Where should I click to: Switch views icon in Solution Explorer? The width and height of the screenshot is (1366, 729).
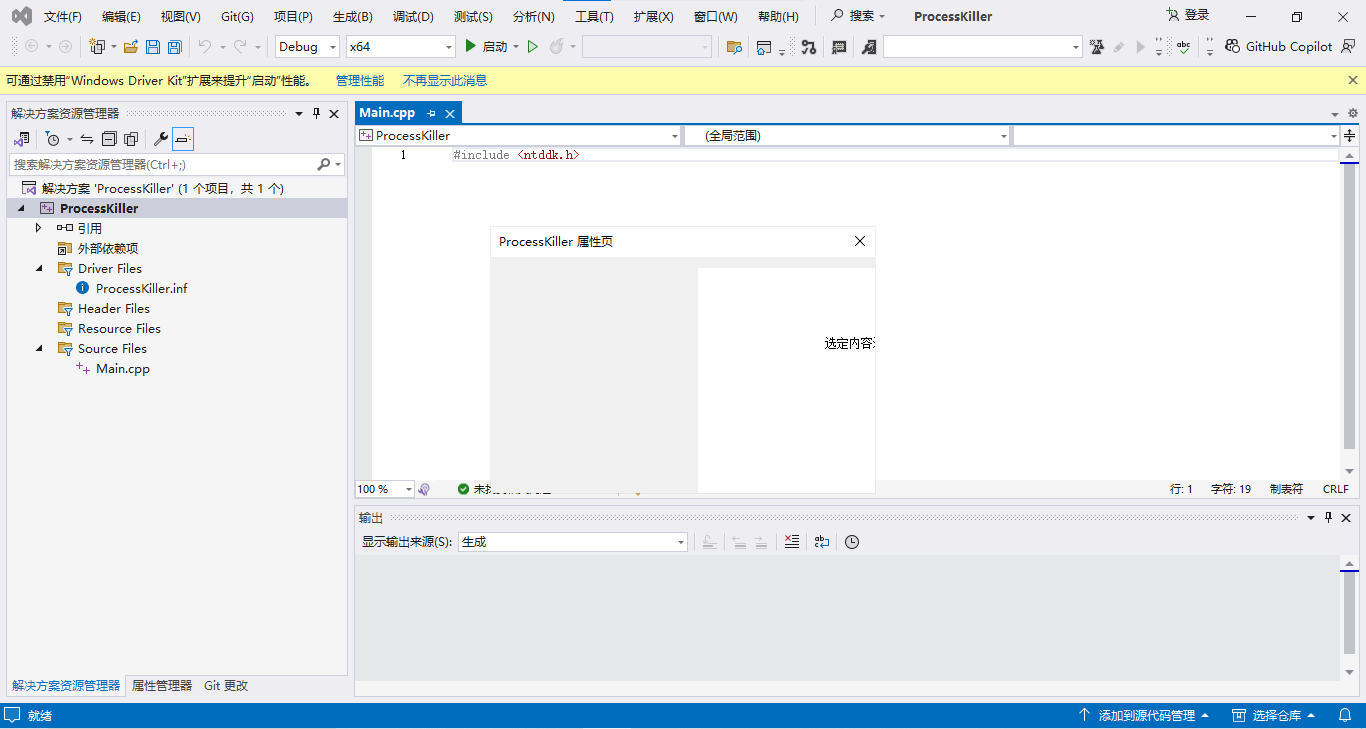point(21,139)
